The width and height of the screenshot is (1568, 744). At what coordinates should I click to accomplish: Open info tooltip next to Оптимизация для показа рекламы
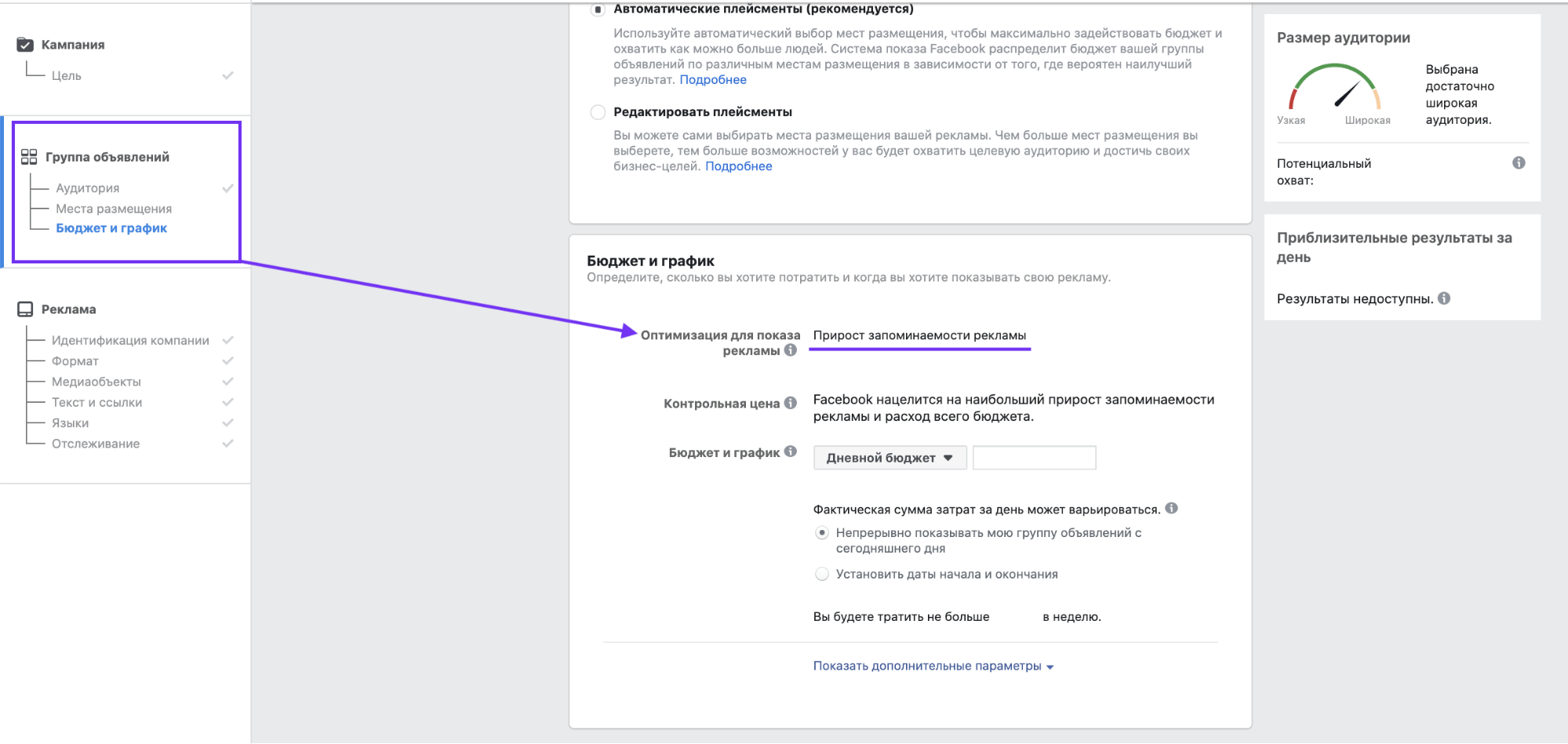(791, 350)
